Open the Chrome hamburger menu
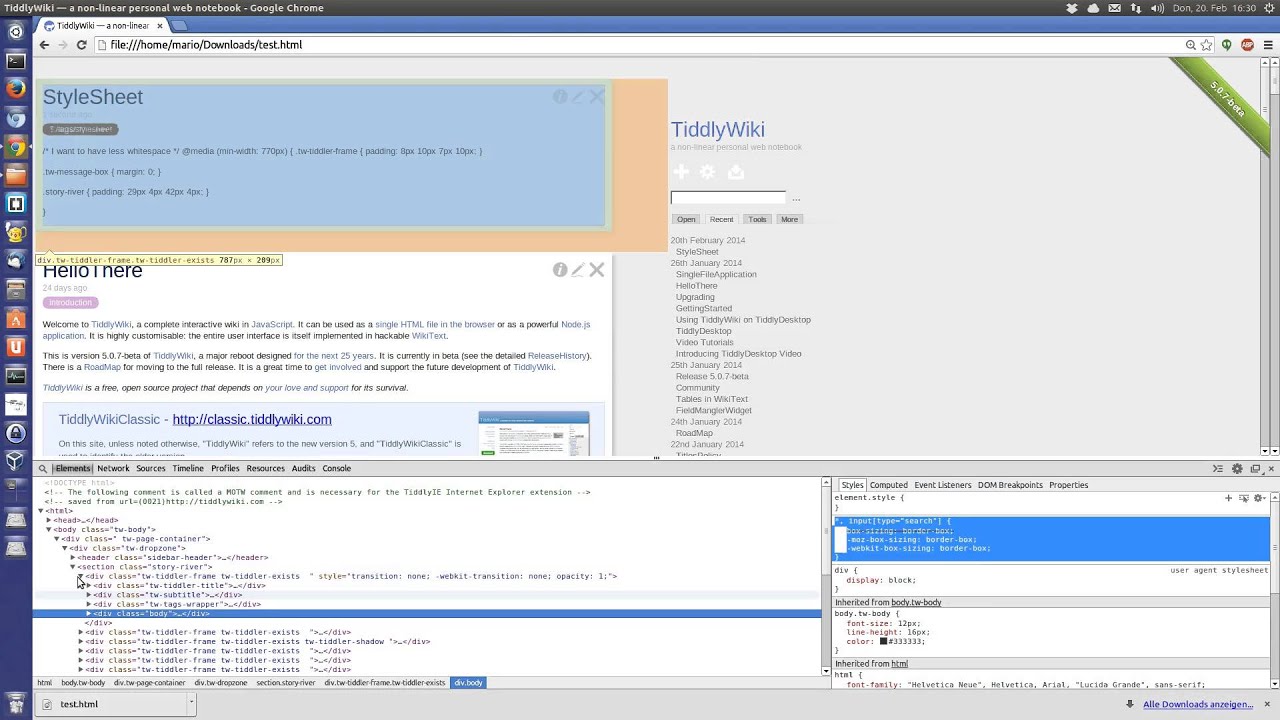Image resolution: width=1280 pixels, height=720 pixels. click(x=1268, y=45)
